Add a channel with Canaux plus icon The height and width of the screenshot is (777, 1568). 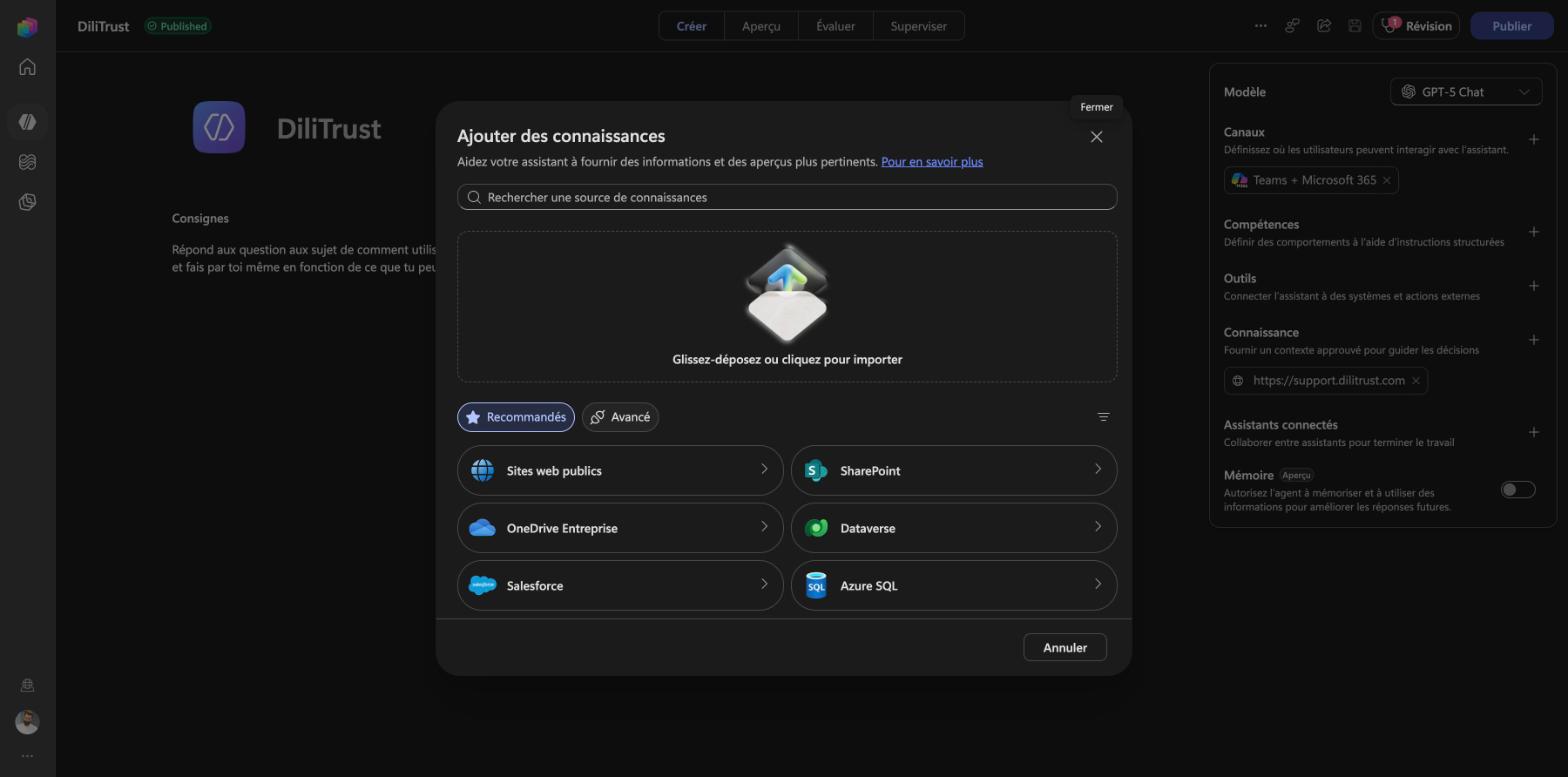tap(1533, 140)
